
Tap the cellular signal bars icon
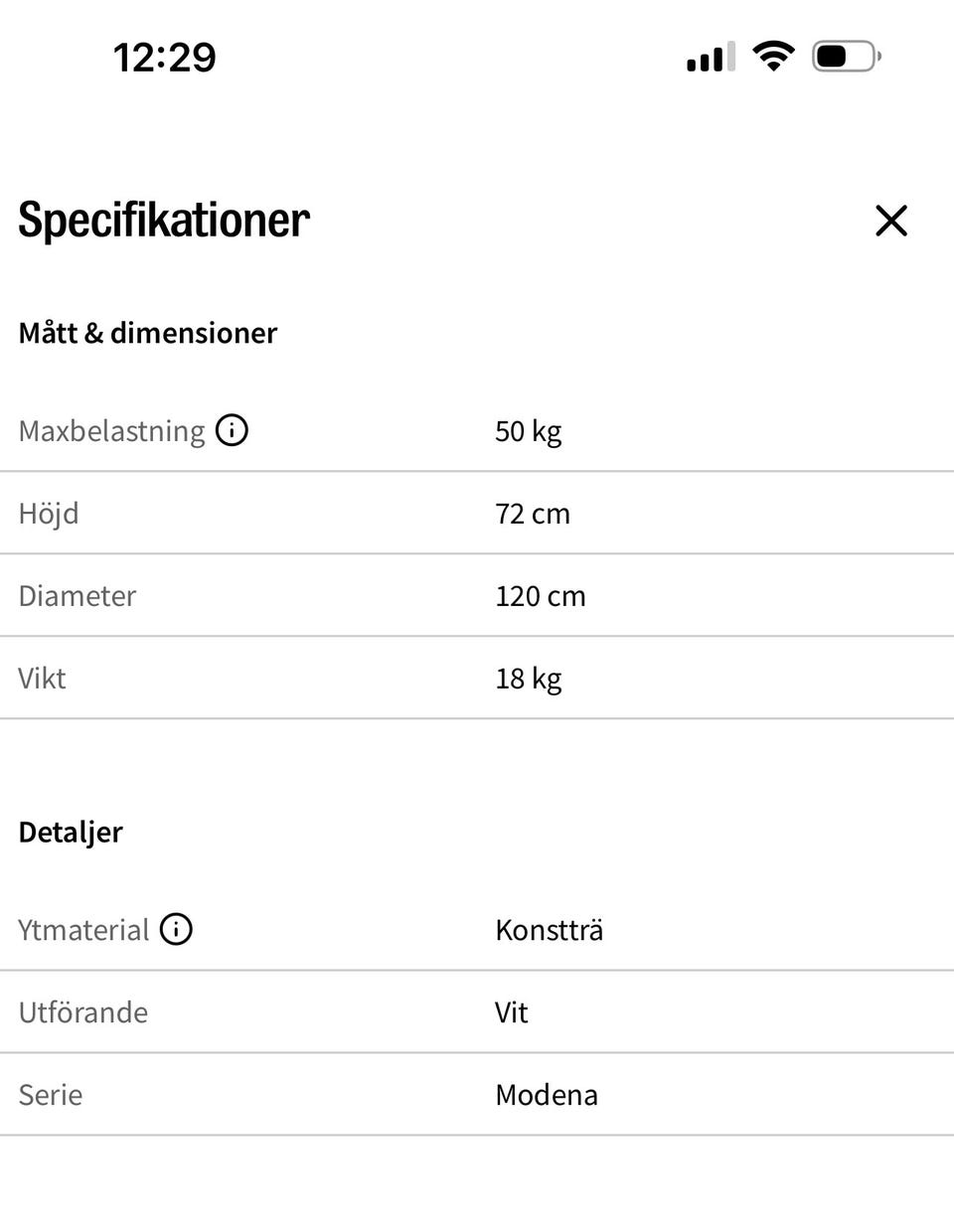(711, 57)
